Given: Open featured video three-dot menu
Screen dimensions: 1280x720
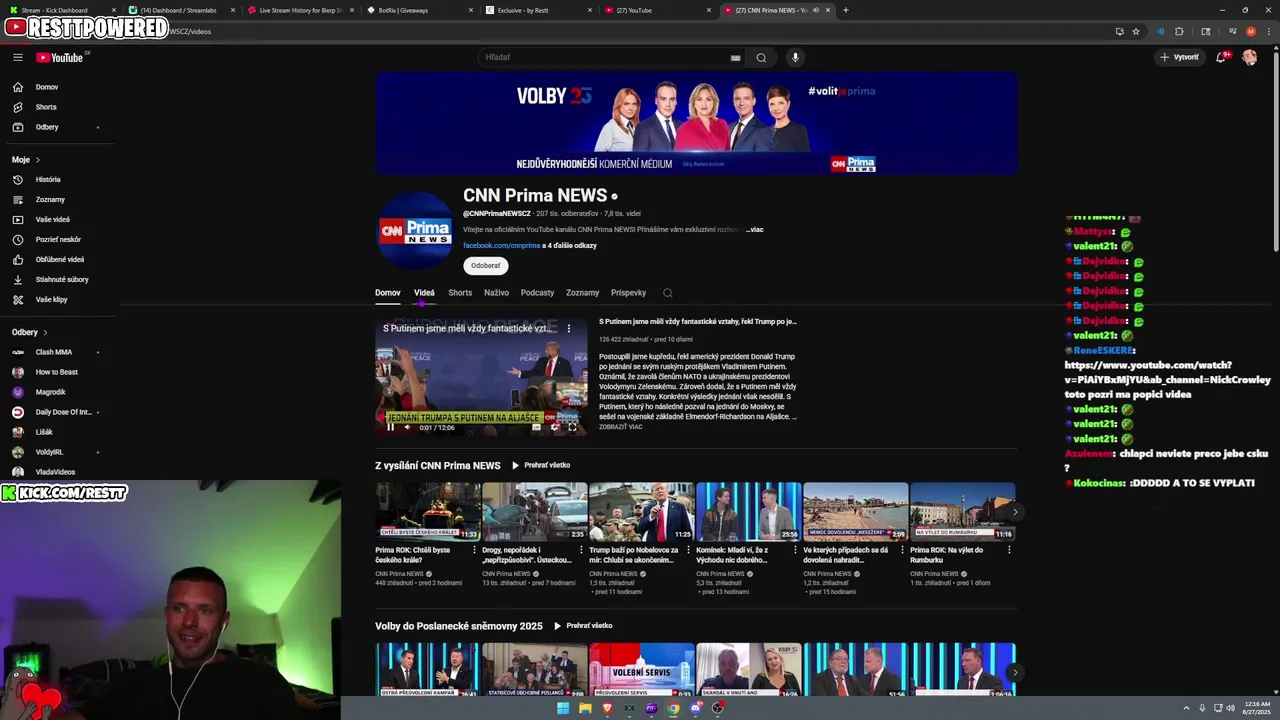Looking at the screenshot, I should (x=569, y=328).
